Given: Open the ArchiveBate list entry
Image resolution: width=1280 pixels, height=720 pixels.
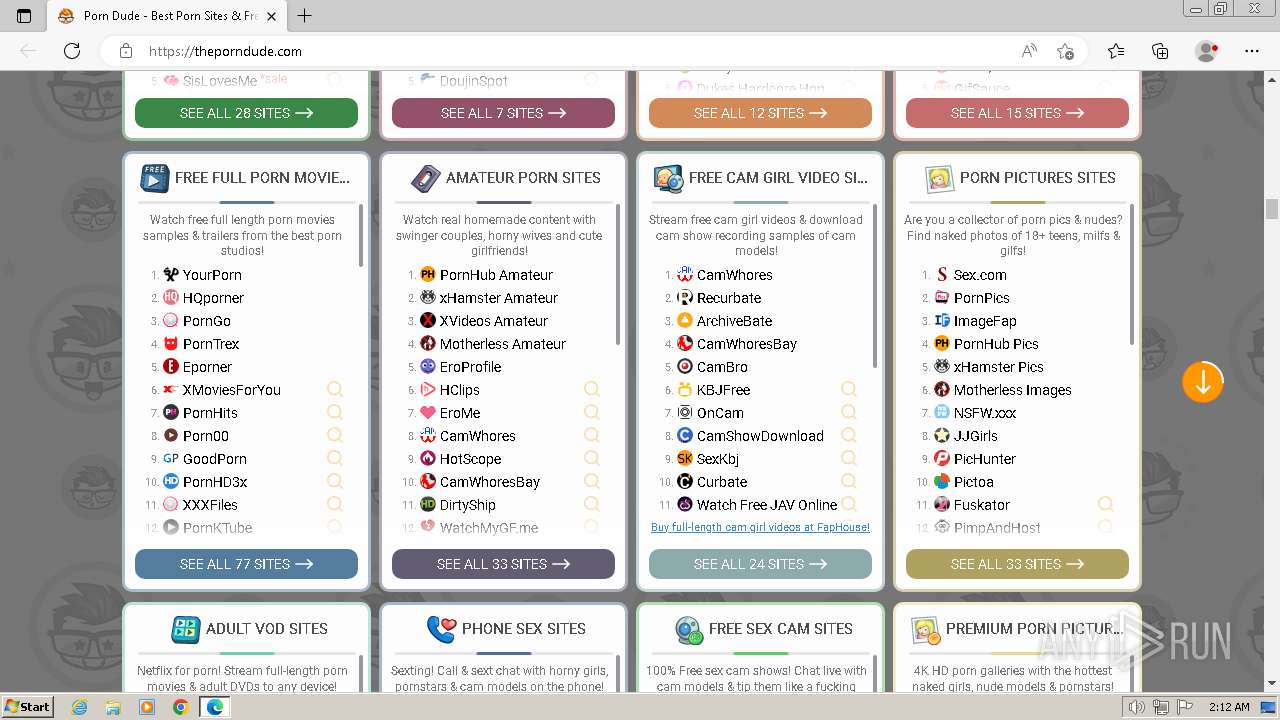Looking at the screenshot, I should (x=734, y=321).
